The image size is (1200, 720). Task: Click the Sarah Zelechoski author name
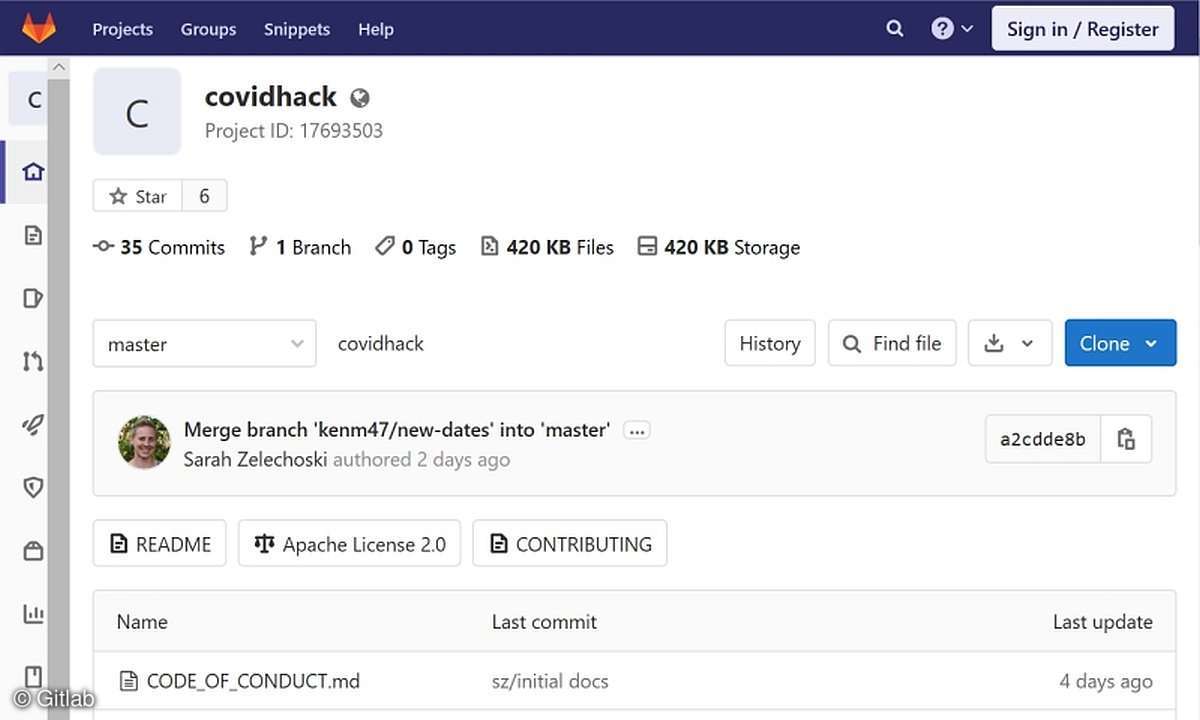pos(256,460)
